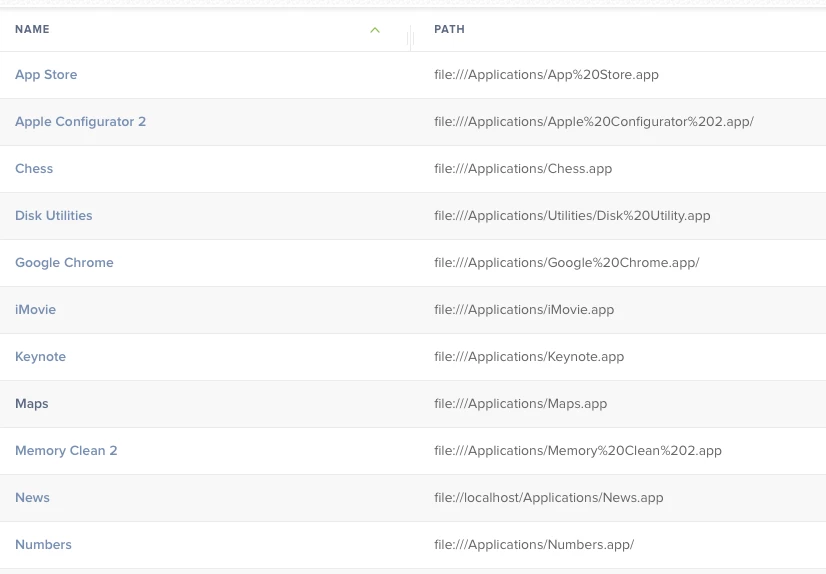Viewport: 826px width, 574px height.
Task: Click the Chess.app file path cell
Action: 523,169
